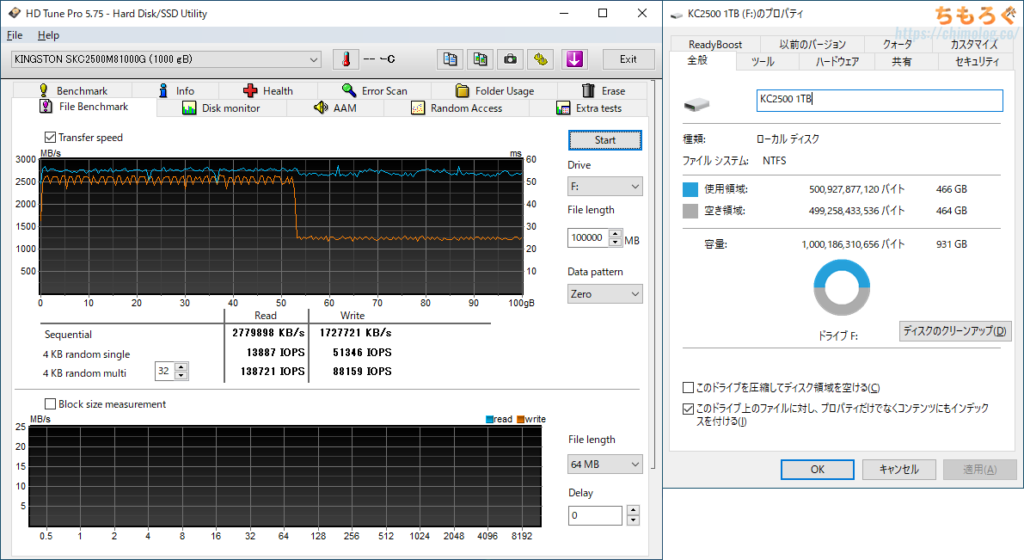Increase the Delay stepper value

633,511
